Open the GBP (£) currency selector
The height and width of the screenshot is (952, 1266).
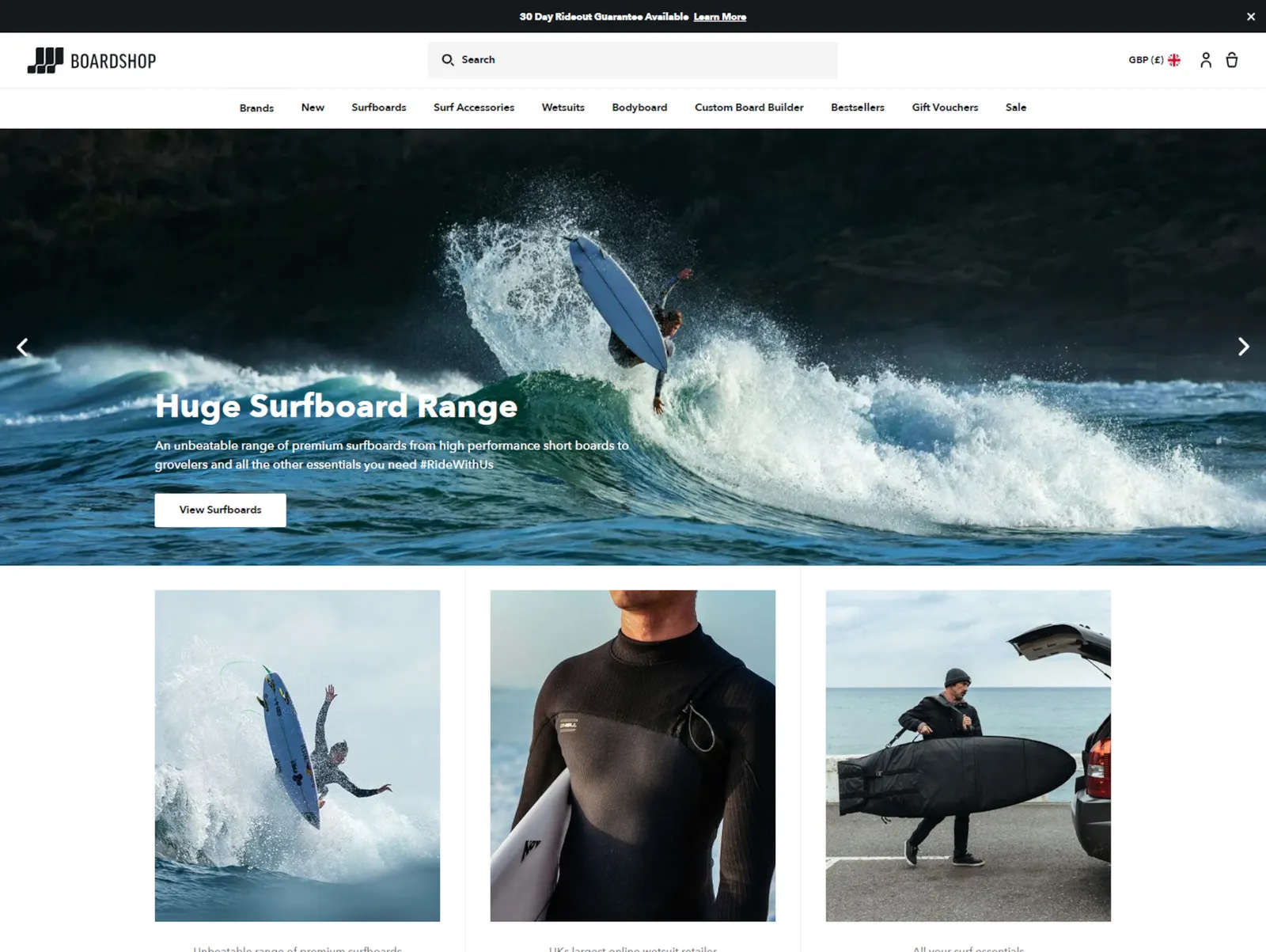[x=1154, y=60]
